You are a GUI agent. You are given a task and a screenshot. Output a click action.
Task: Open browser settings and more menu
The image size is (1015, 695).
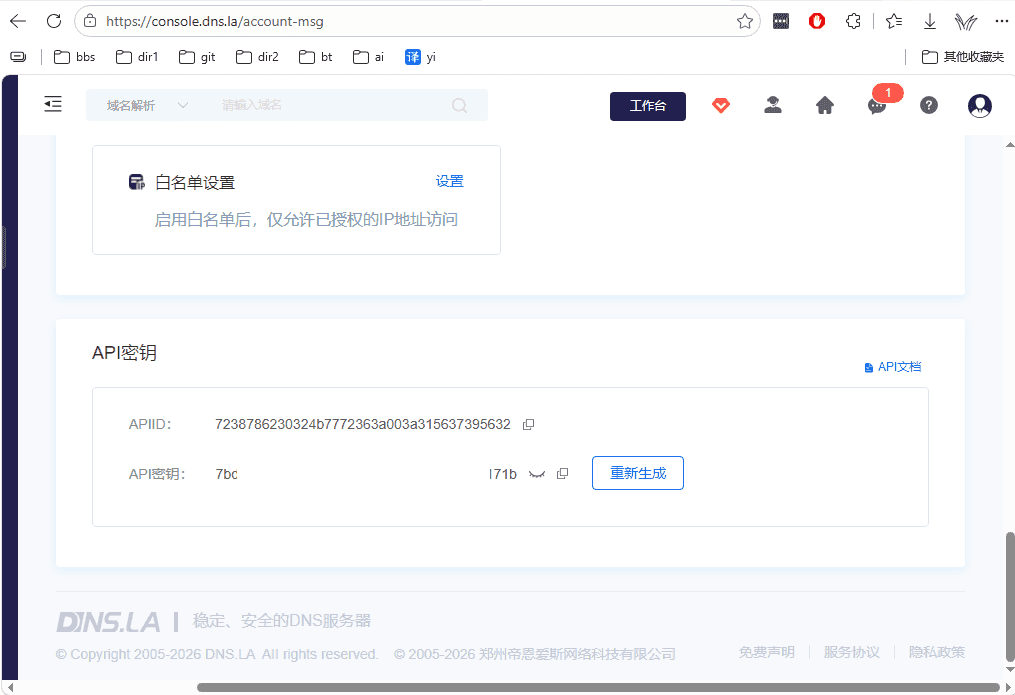coord(1001,21)
